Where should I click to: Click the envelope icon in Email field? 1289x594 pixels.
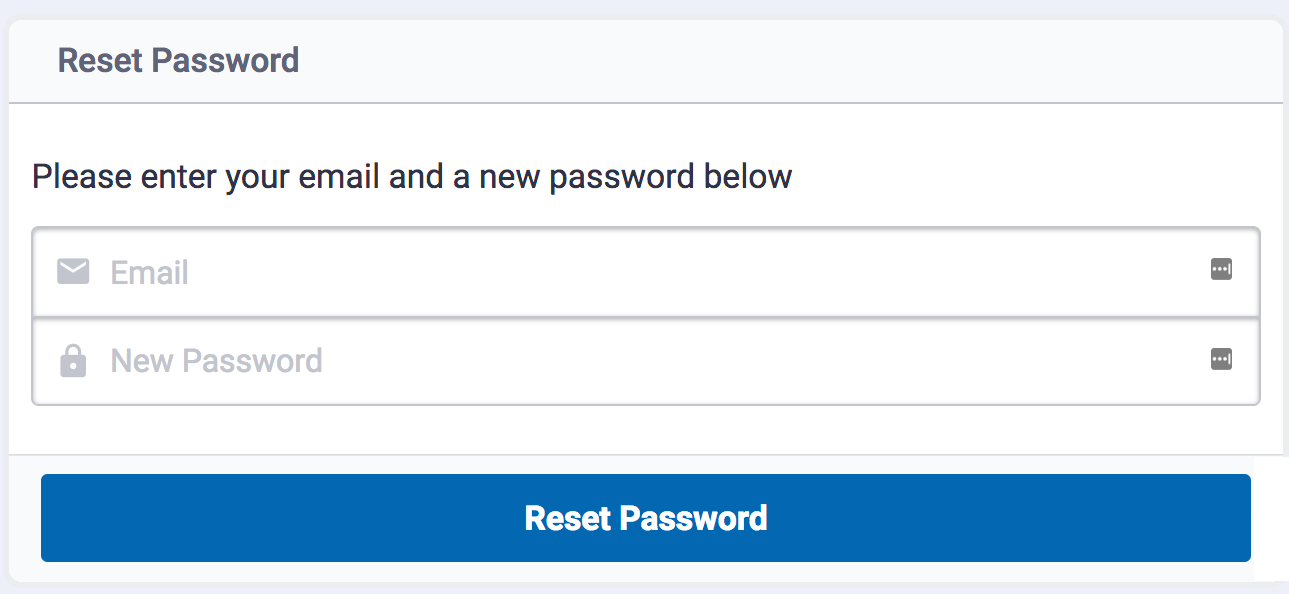pyautogui.click(x=73, y=271)
